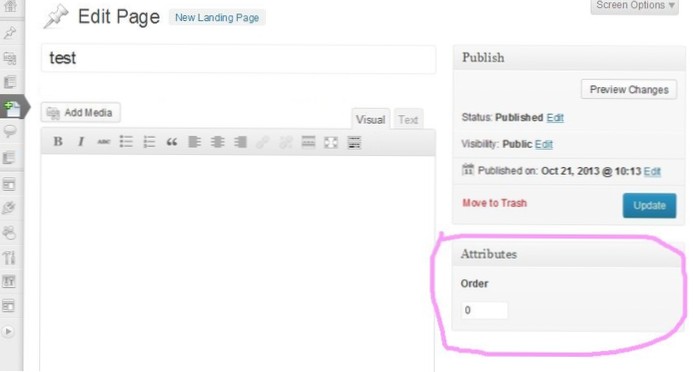Viewport: 693px width, 372px height.
Task: Open the Users icon in sidebar
Action: (10, 232)
